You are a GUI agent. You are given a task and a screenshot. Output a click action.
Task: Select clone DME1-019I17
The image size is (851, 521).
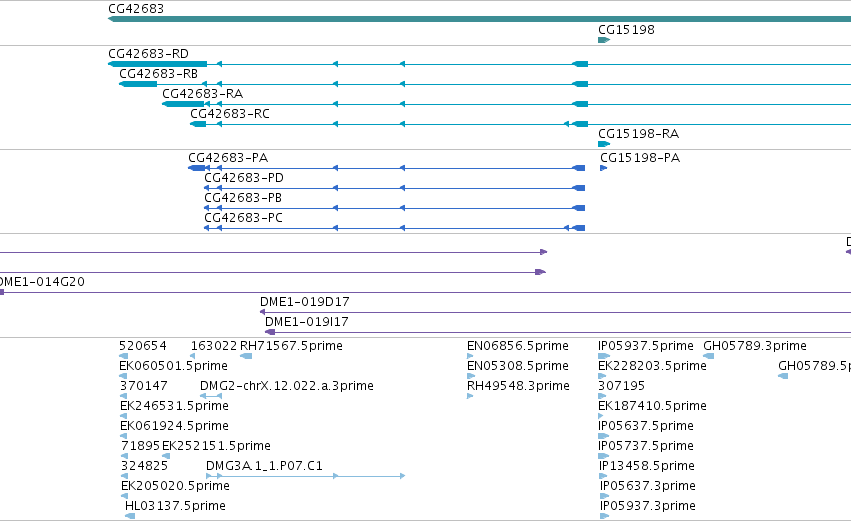tap(307, 322)
